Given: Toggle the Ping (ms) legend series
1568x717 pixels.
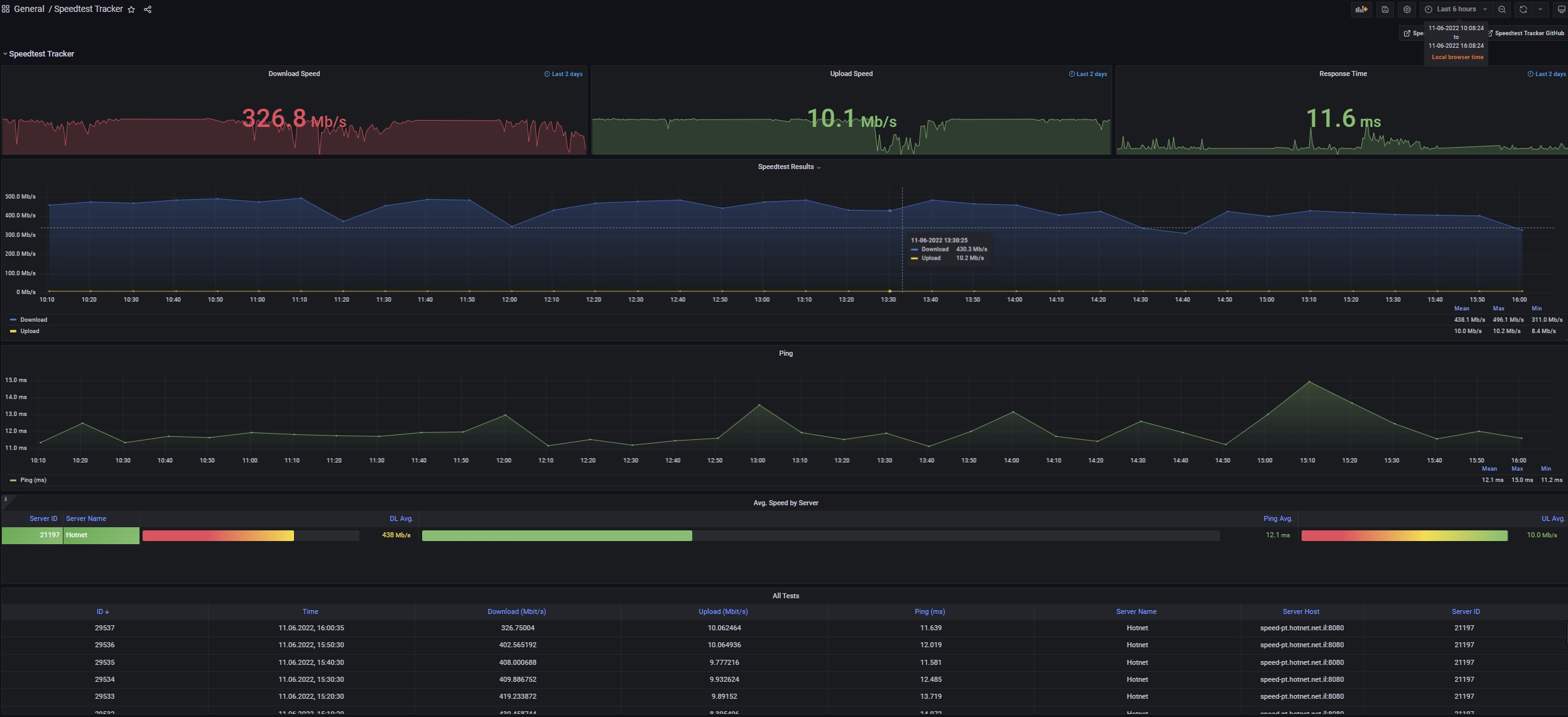Looking at the screenshot, I should tap(33, 480).
